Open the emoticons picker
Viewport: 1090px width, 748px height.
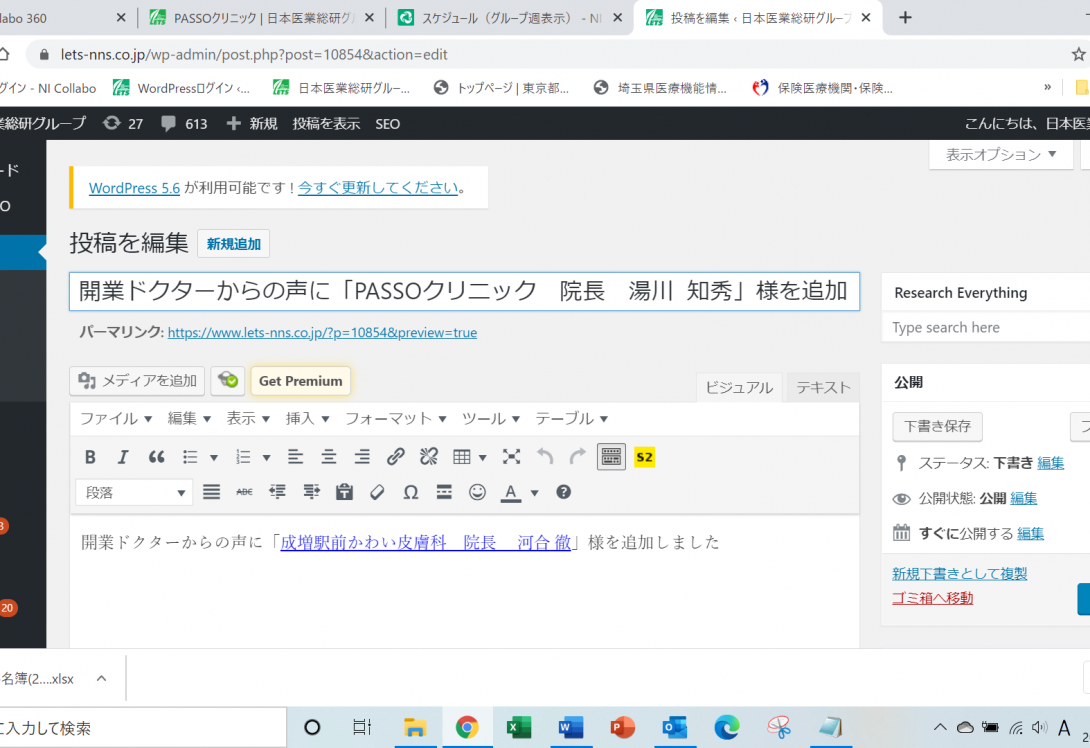tap(477, 492)
